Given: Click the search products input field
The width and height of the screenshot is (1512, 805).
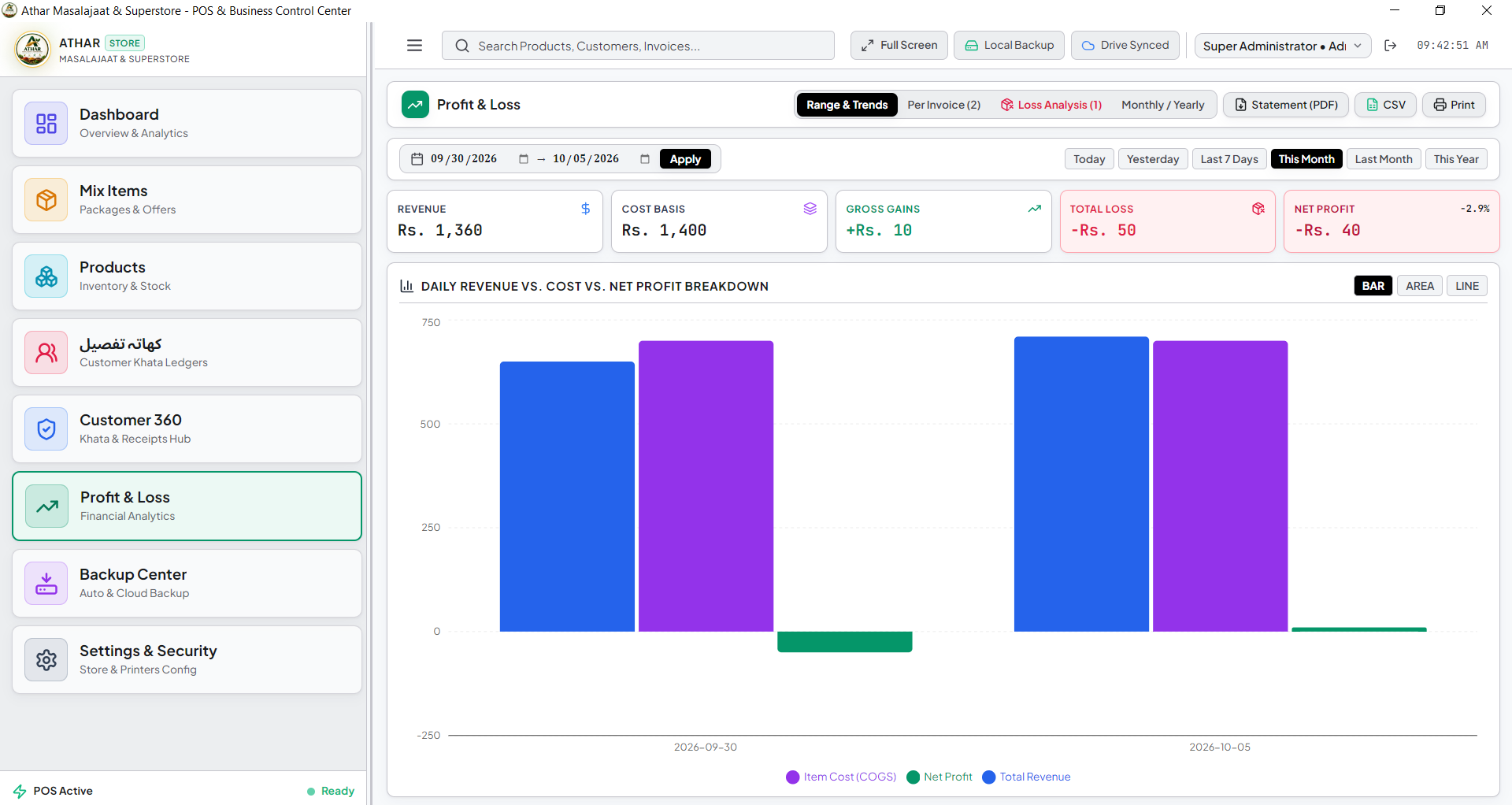Looking at the screenshot, I should pyautogui.click(x=638, y=46).
